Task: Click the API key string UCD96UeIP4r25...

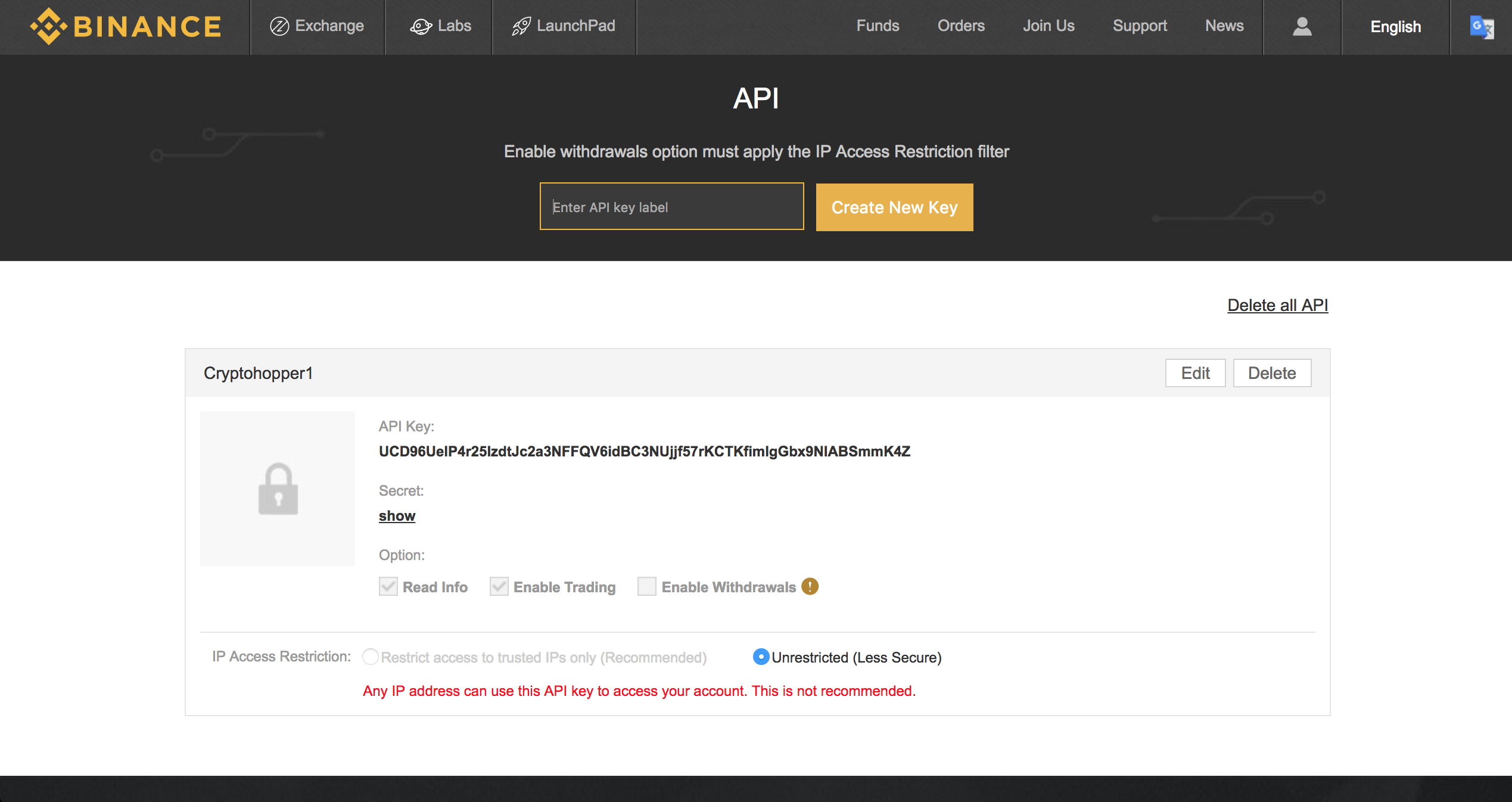Action: coord(645,451)
